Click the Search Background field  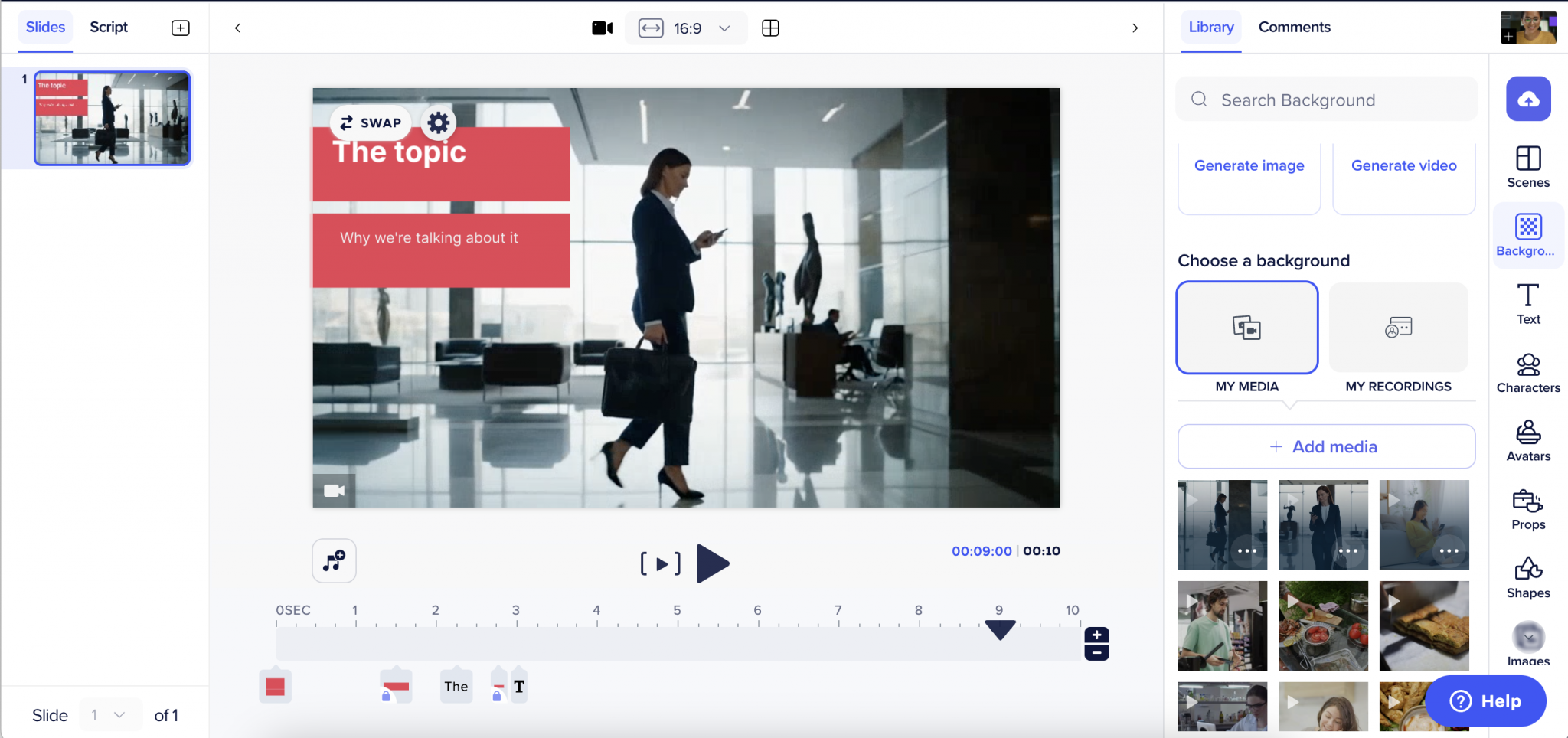click(x=1332, y=100)
